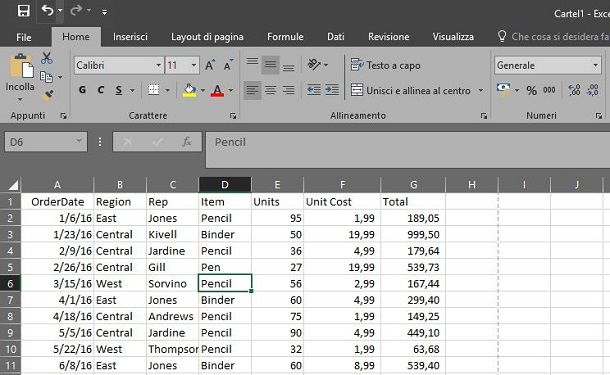Open Allineamento dialog launcher
This screenshot has height=375, width=610.
click(484, 116)
